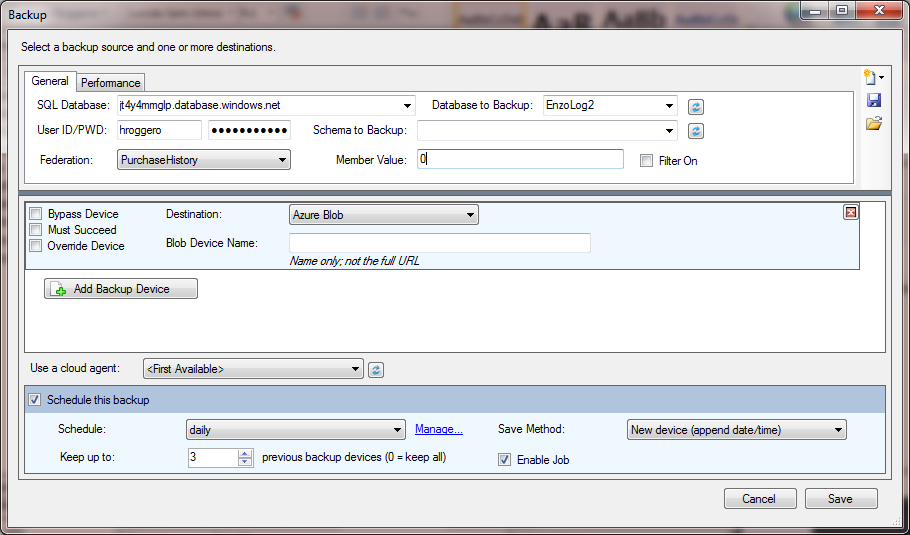Click the new document icon in the right sidebar

tap(869, 77)
